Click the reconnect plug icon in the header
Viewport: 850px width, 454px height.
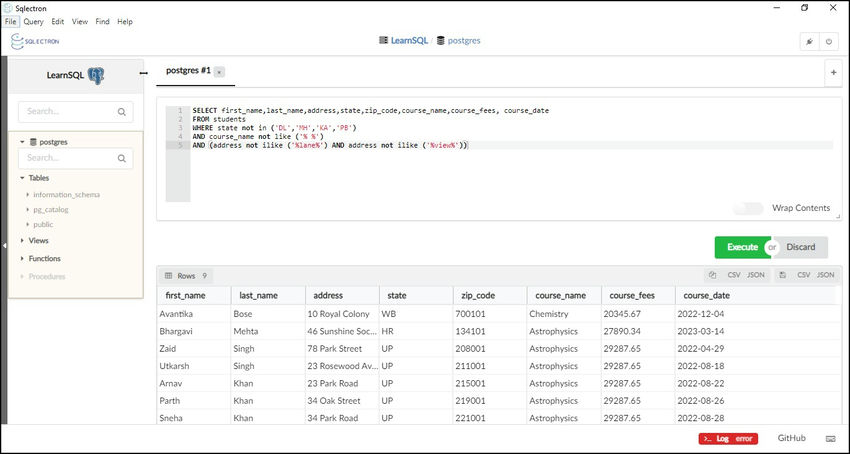(807, 42)
